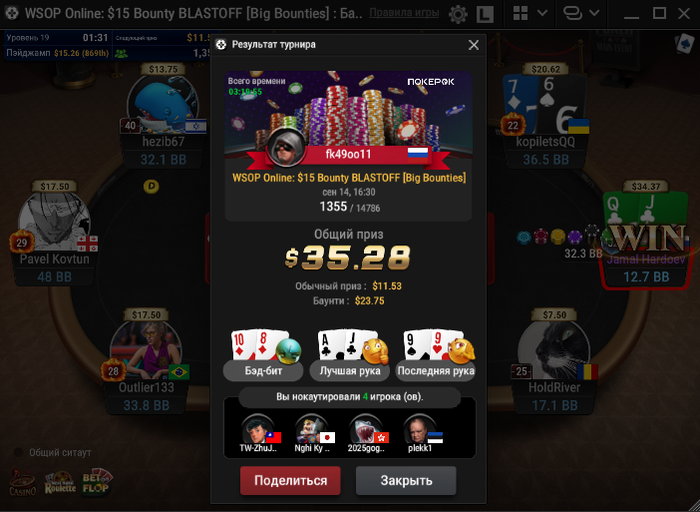Image resolution: width=700 pixels, height=512 pixels.
Task: Open the Casino game icon
Action: 23,482
